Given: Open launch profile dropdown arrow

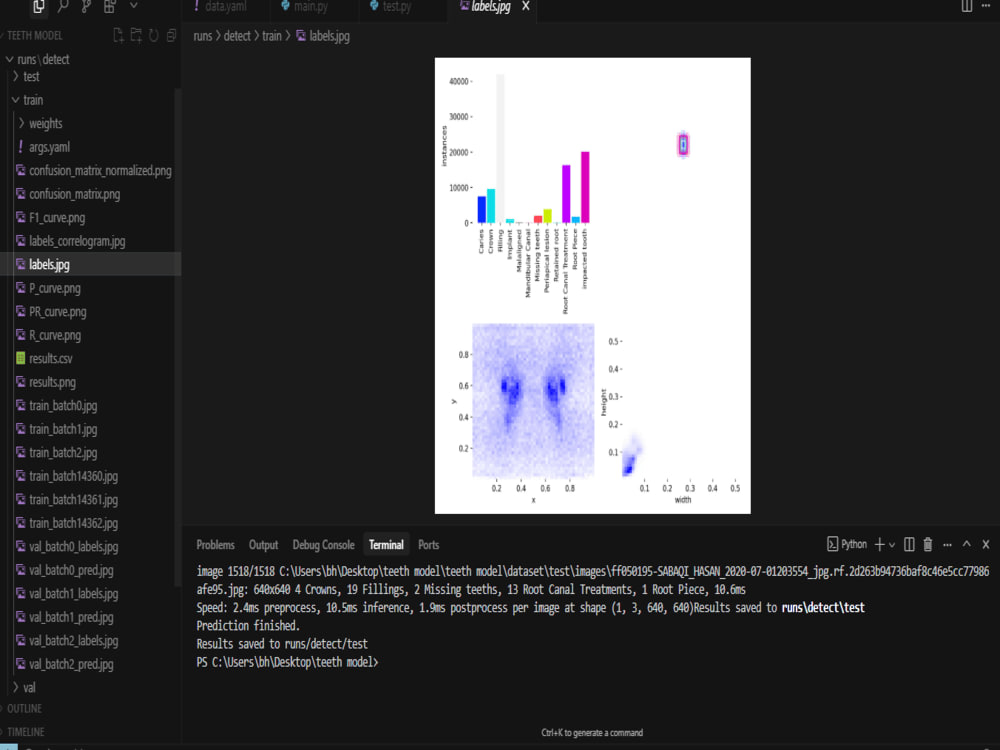Looking at the screenshot, I should (x=892, y=545).
